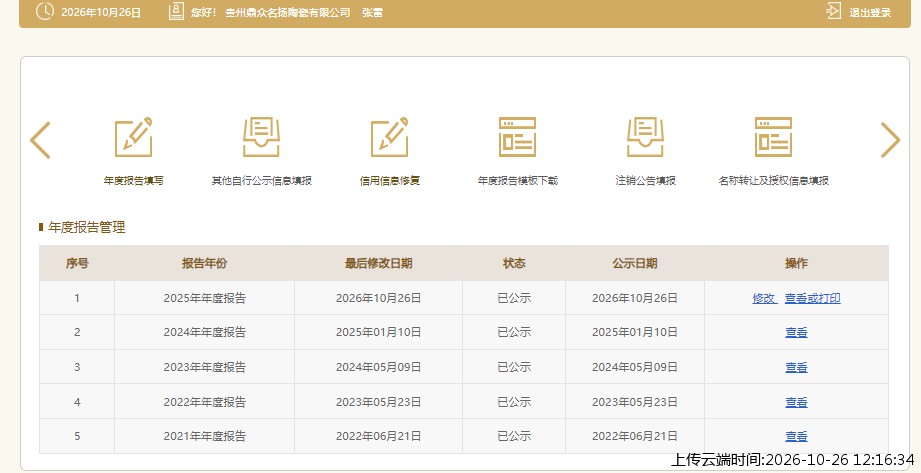Go to previous menu items with left arrow

click(40, 140)
